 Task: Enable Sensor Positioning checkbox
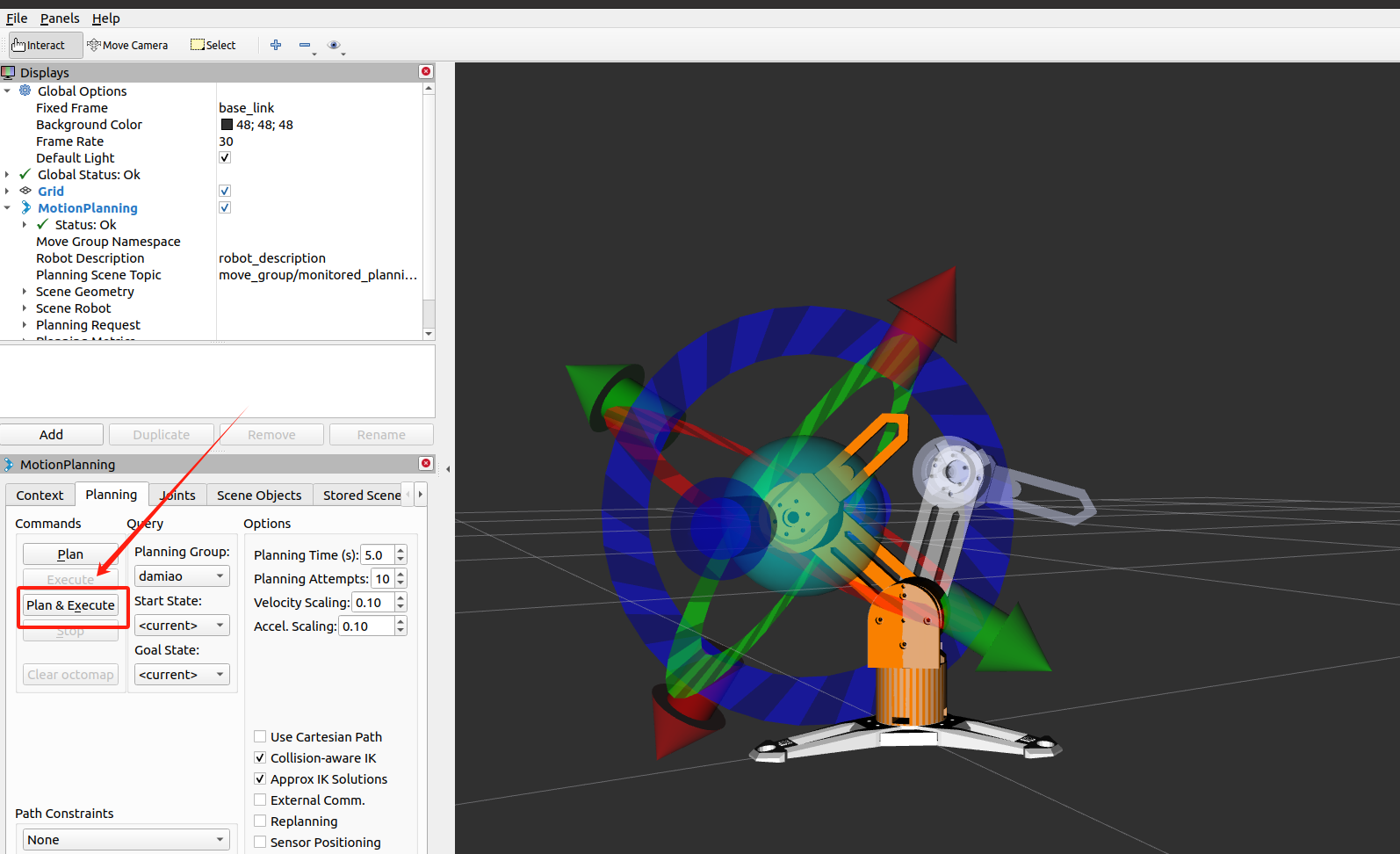pyautogui.click(x=260, y=842)
